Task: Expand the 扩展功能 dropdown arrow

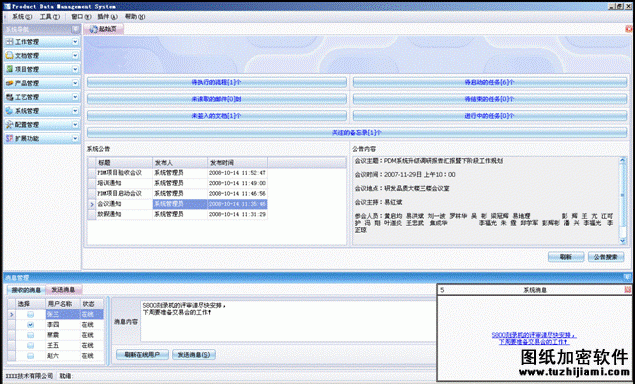Action: point(75,138)
